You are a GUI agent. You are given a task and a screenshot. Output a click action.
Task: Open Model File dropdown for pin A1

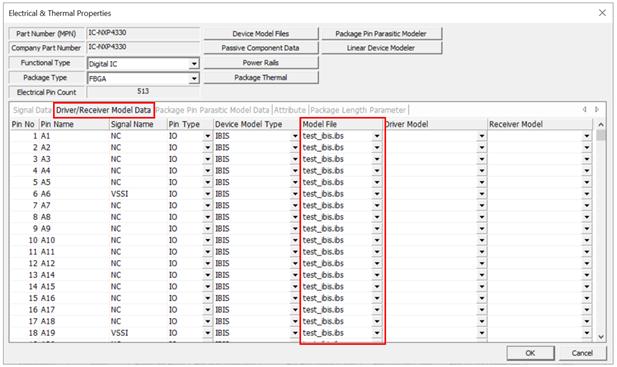377,136
